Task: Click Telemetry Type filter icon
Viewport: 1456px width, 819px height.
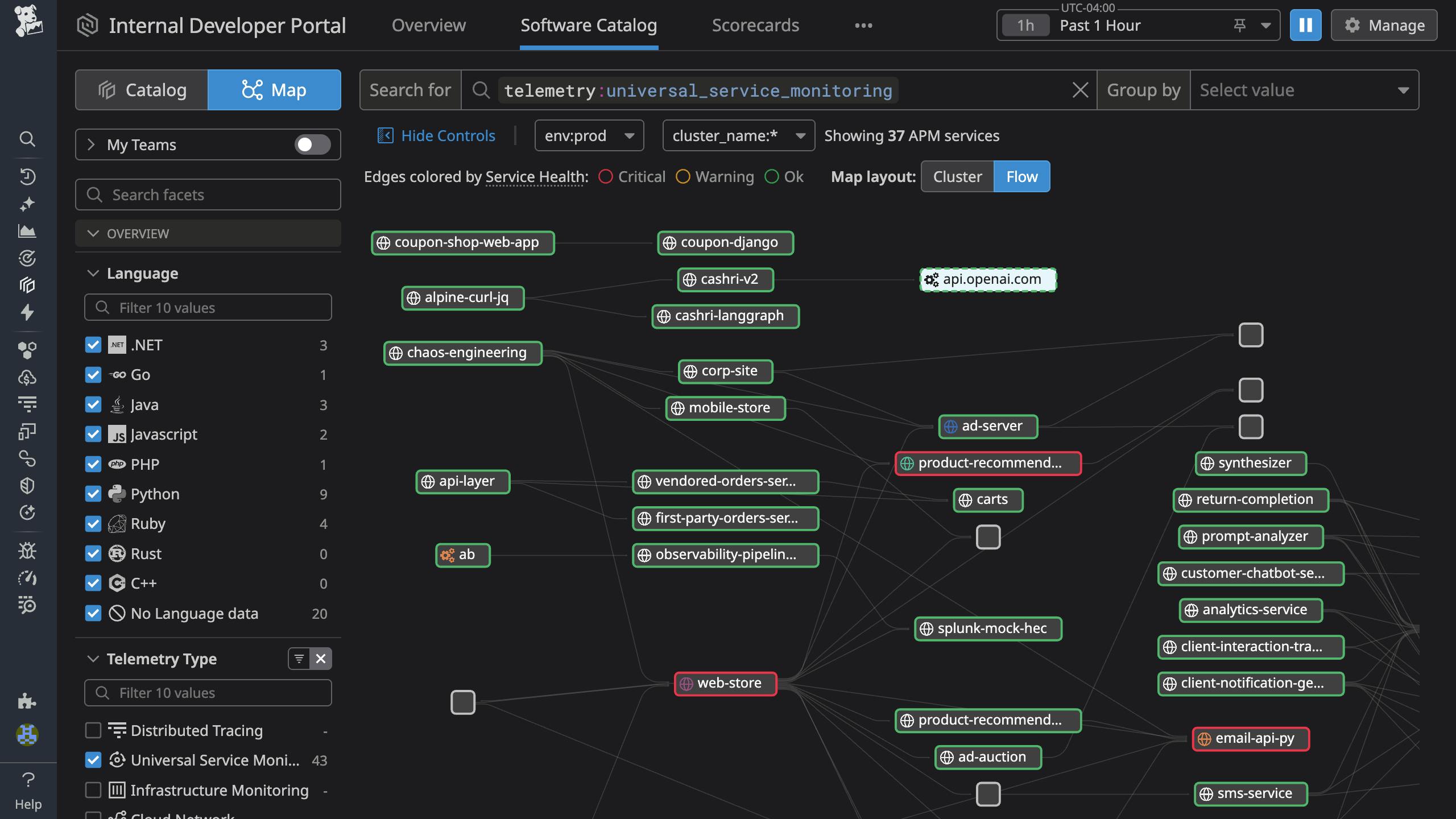Action: [299, 659]
